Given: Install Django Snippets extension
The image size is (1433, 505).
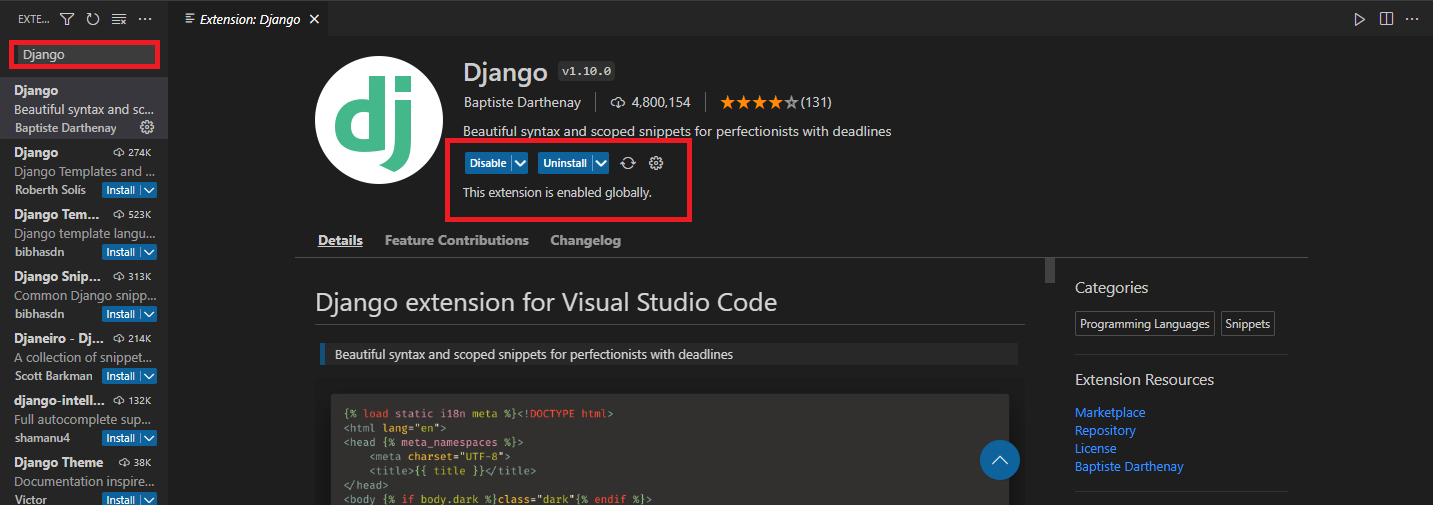Looking at the screenshot, I should click(x=121, y=314).
